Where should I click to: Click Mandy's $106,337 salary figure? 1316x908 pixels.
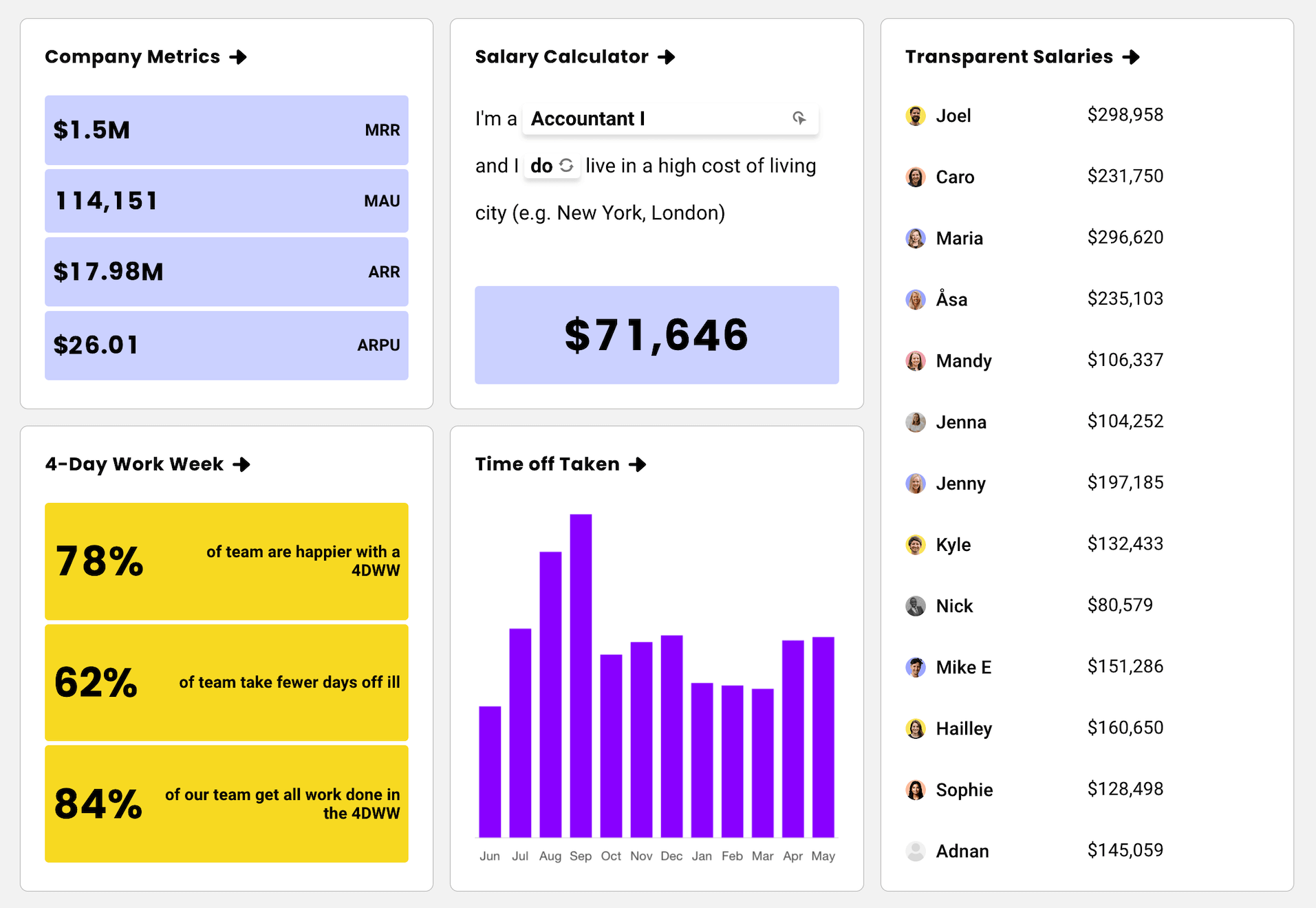(1125, 360)
